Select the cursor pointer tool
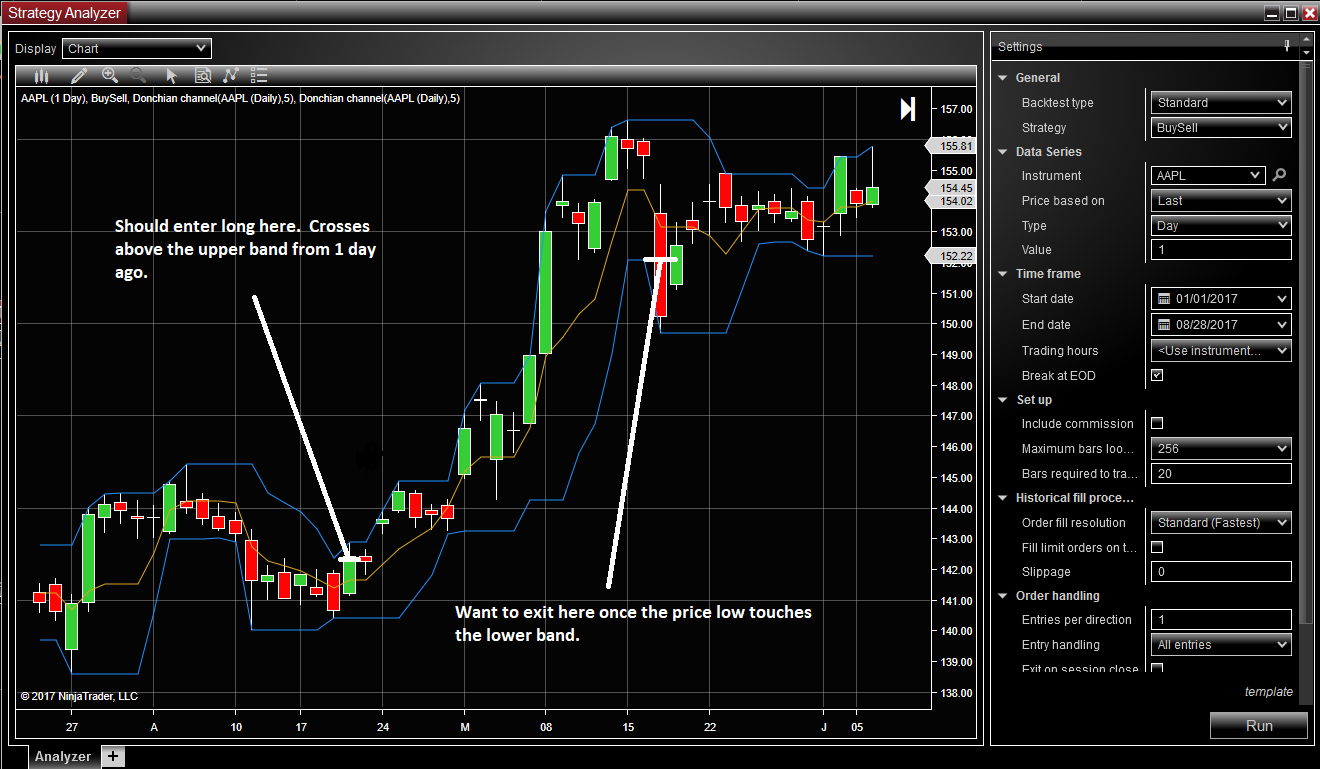1320x769 pixels. point(171,75)
